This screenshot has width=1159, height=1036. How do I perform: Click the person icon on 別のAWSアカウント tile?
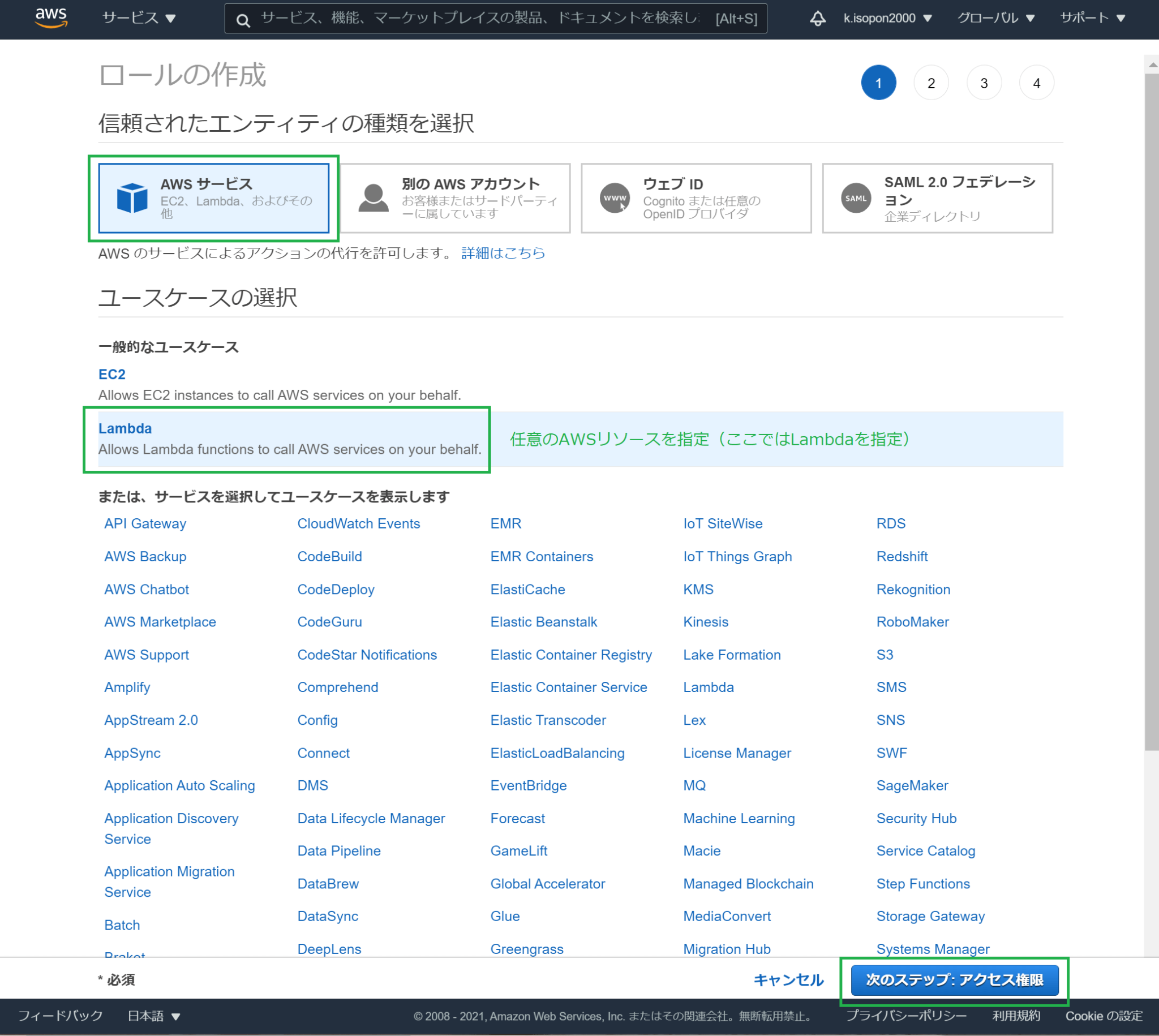point(373,198)
